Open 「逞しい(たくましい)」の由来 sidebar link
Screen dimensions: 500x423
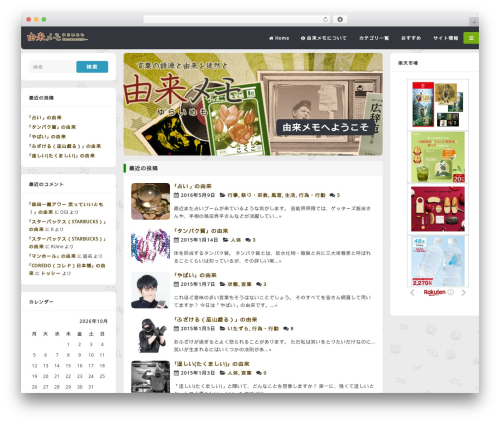(62, 156)
